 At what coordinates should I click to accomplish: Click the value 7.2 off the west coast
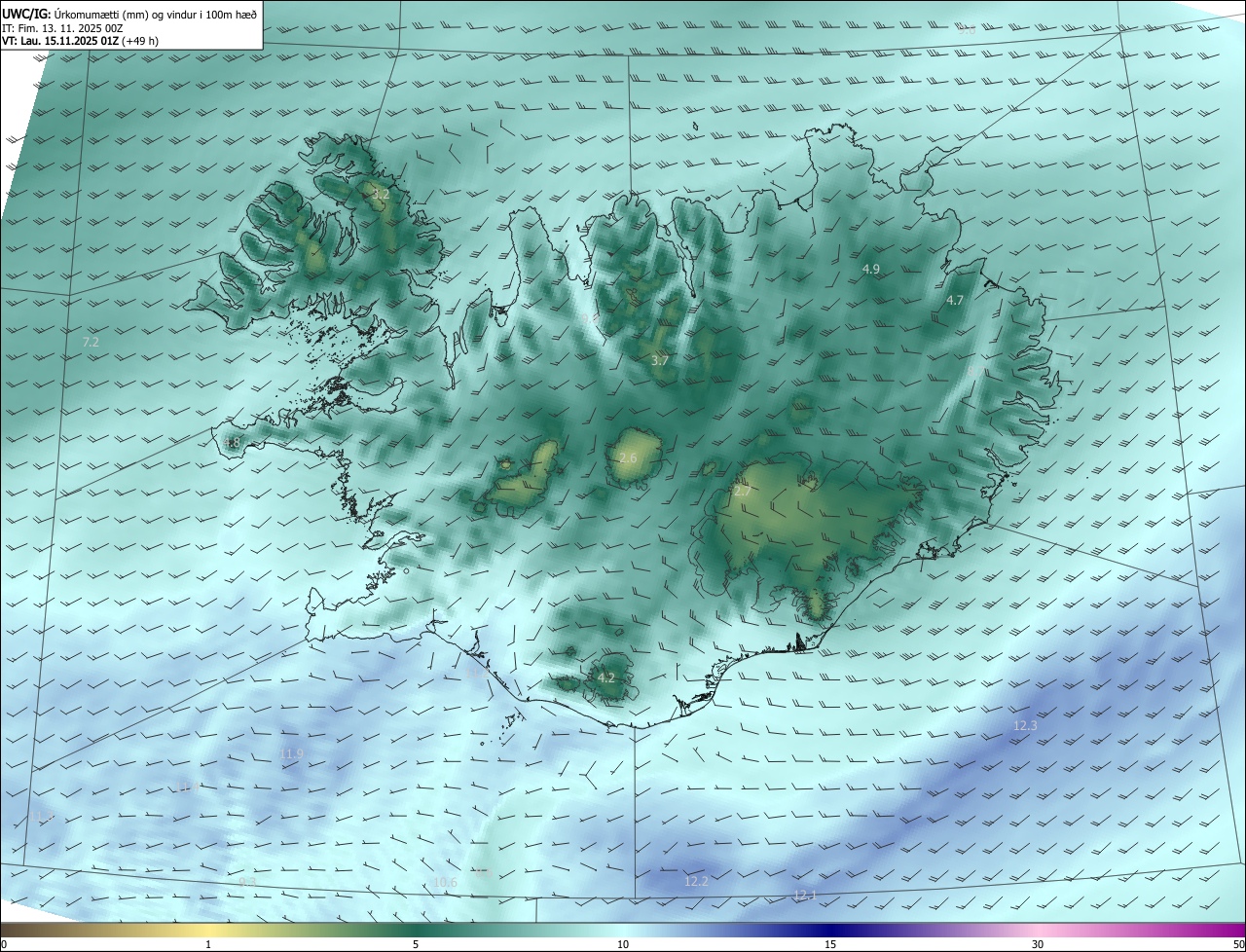pos(91,343)
